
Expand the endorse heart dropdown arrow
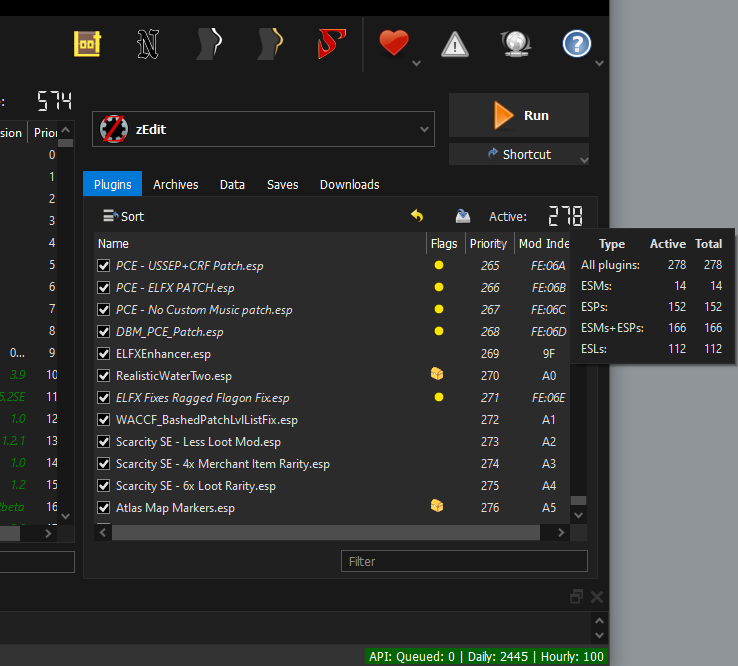pos(416,63)
